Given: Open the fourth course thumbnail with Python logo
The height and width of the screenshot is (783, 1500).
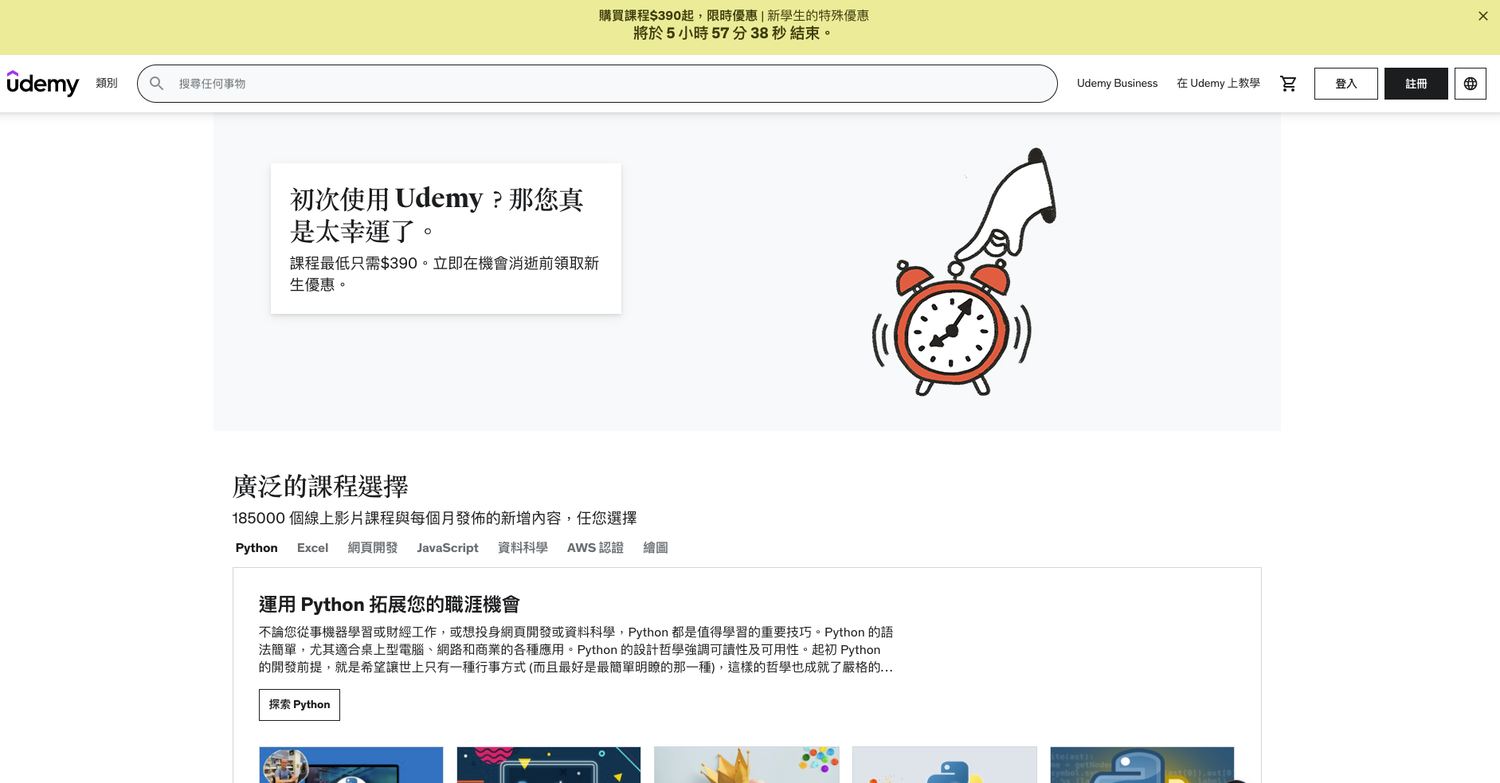Looking at the screenshot, I should 945,765.
